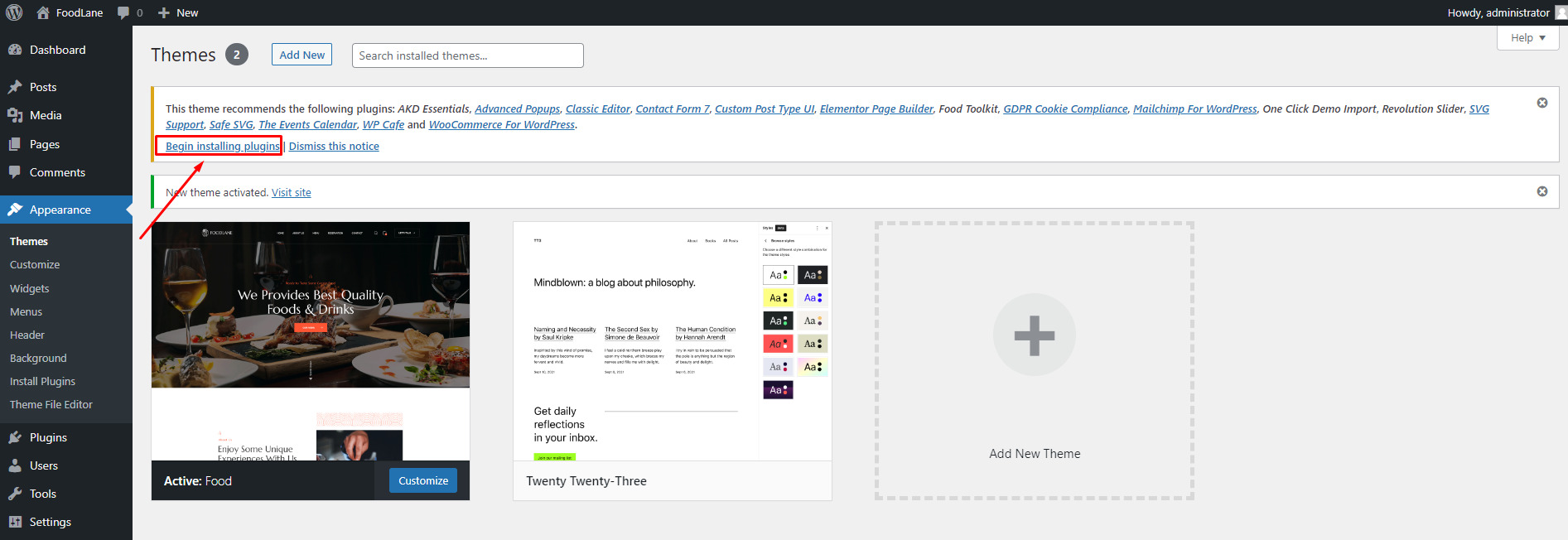
Task: Click the Users icon in sidebar
Action: coord(15,465)
